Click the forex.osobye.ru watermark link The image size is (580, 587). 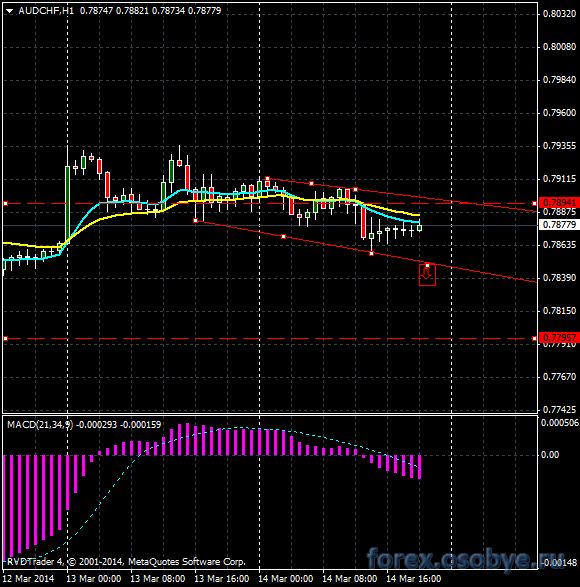465,560
